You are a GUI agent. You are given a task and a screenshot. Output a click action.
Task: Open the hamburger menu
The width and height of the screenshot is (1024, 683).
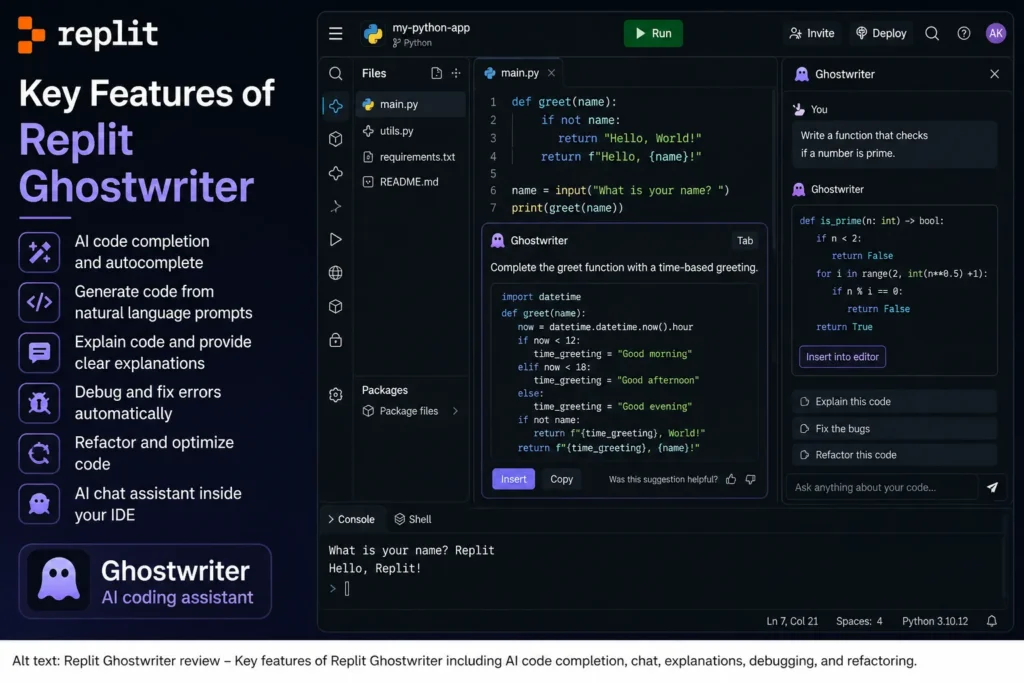click(336, 33)
